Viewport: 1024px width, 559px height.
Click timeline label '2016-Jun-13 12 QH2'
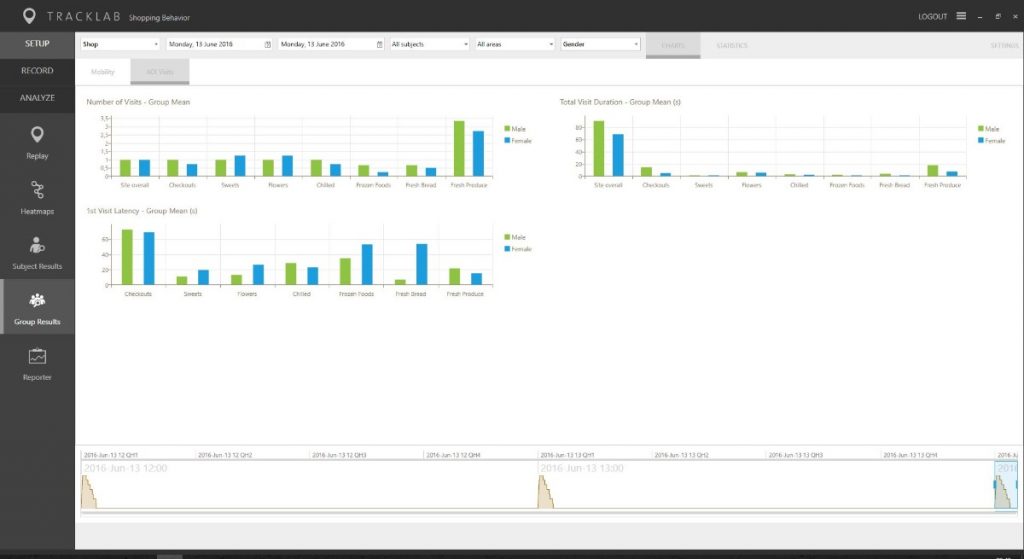pos(225,455)
